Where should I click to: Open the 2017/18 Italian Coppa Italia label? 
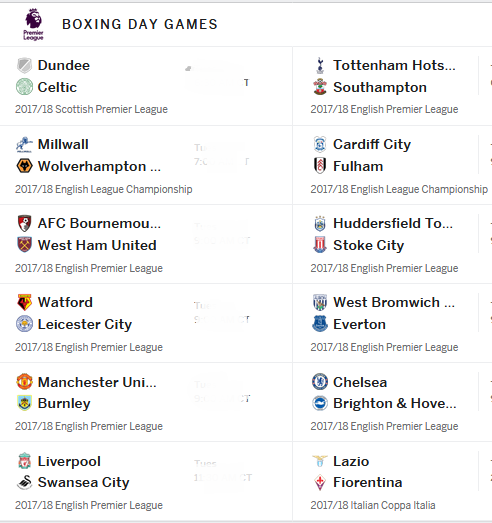tap(373, 505)
